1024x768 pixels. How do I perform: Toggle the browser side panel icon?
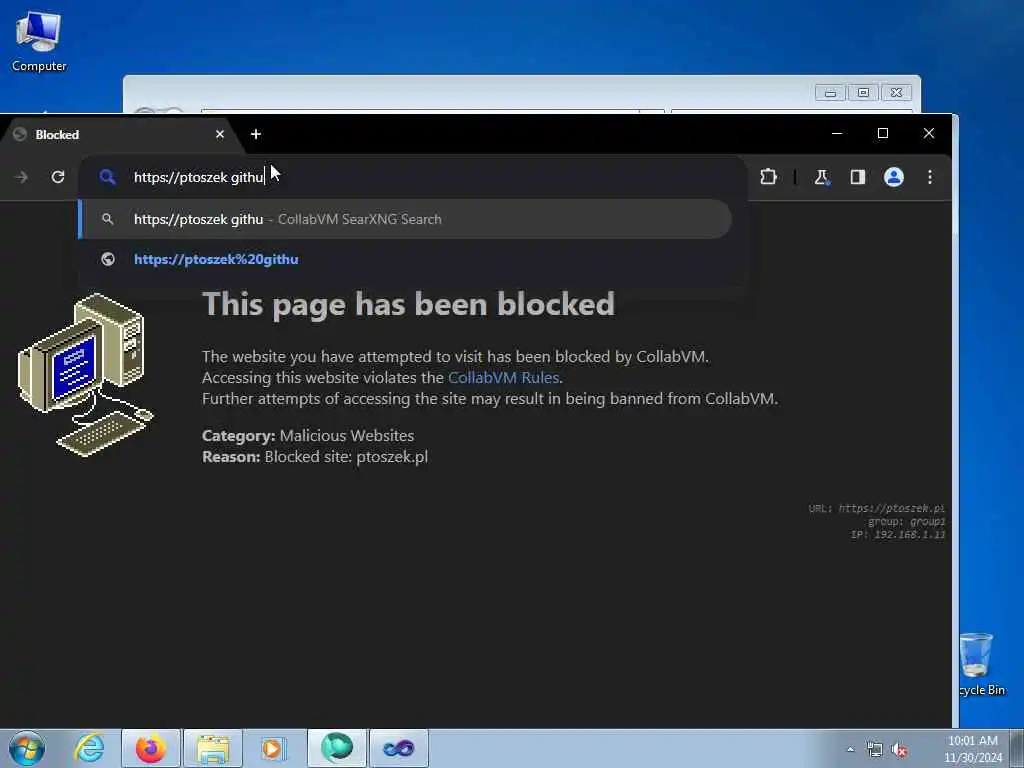point(857,177)
